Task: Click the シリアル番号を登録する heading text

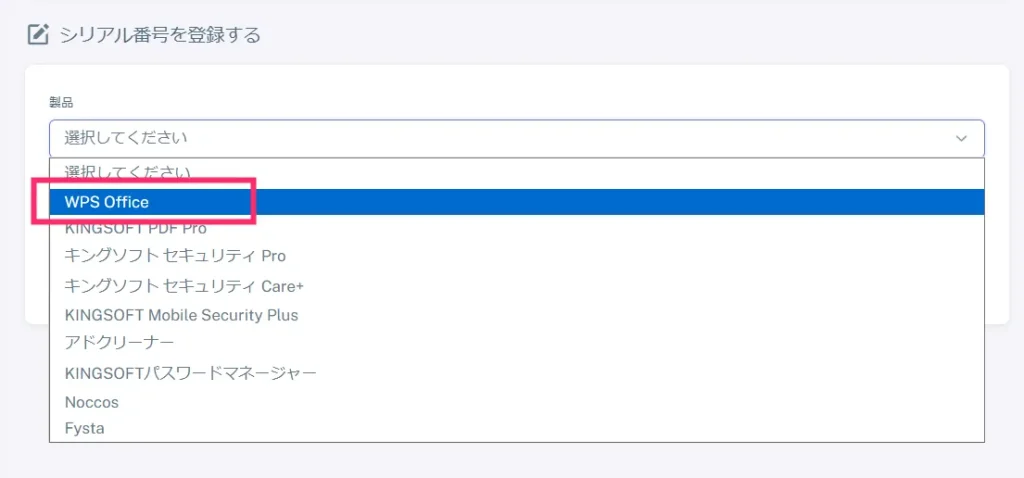Action: pos(160,34)
